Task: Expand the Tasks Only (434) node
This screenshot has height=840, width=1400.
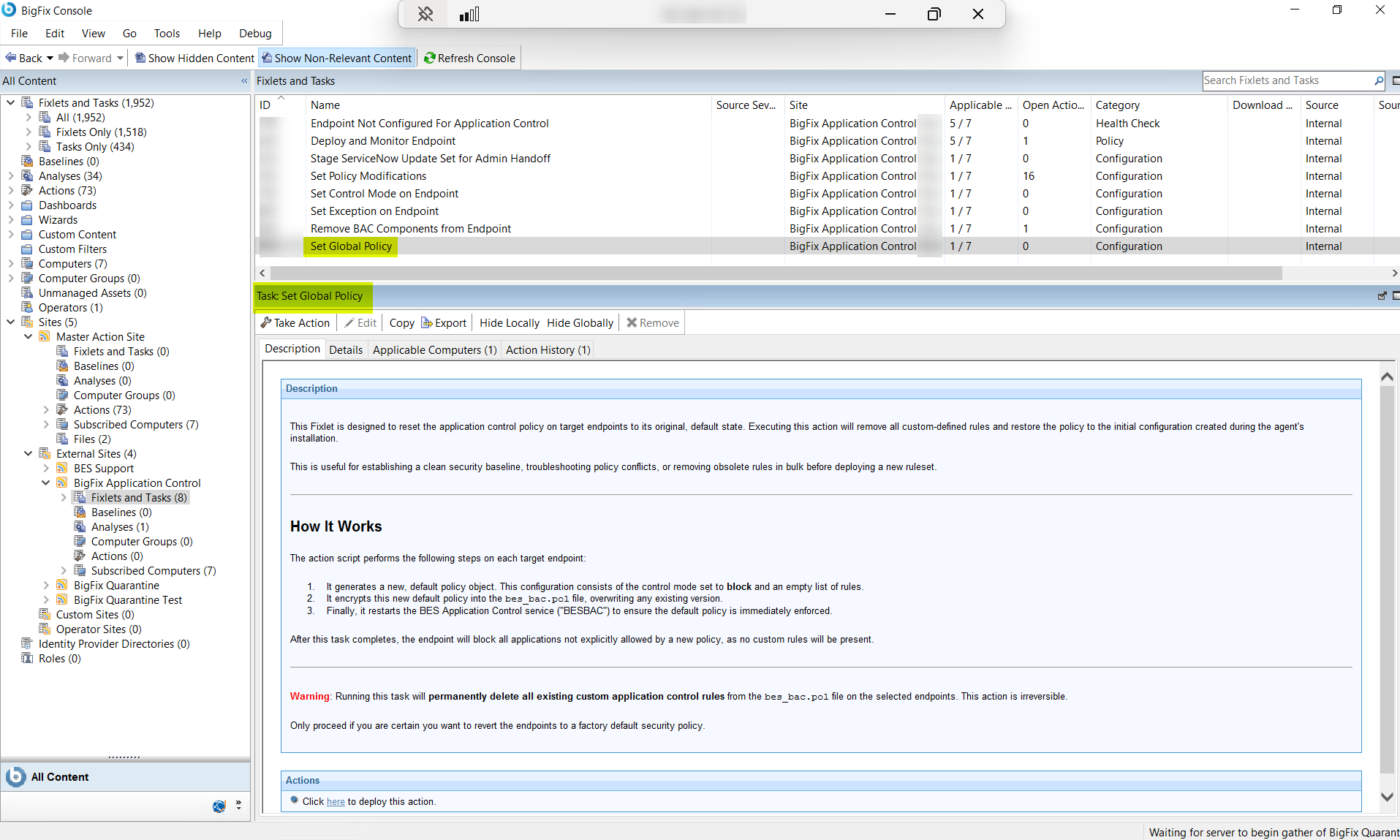Action: coord(29,146)
